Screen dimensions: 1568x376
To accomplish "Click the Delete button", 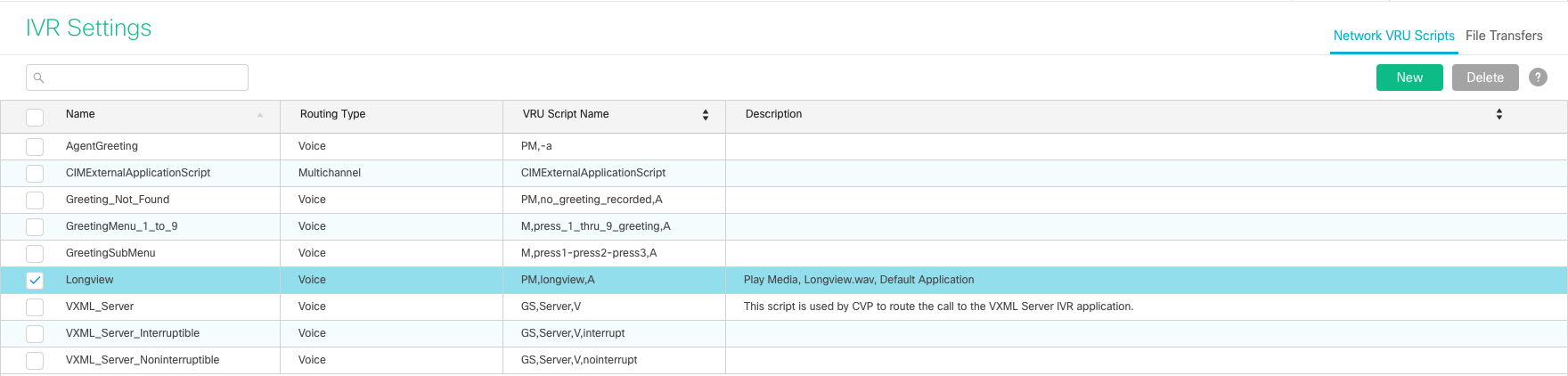I will click(x=1484, y=78).
